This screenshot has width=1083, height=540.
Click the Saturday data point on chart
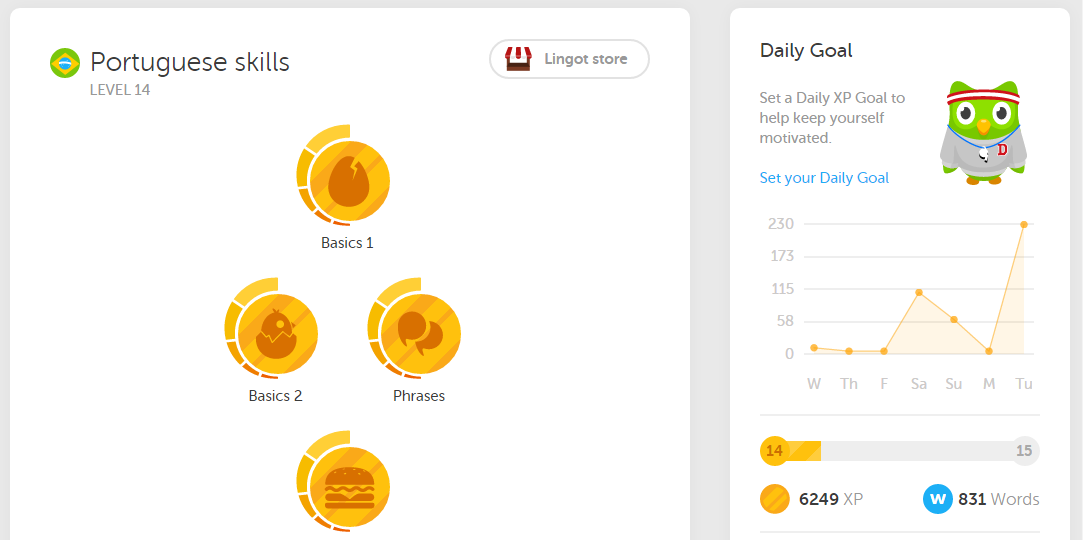(919, 292)
